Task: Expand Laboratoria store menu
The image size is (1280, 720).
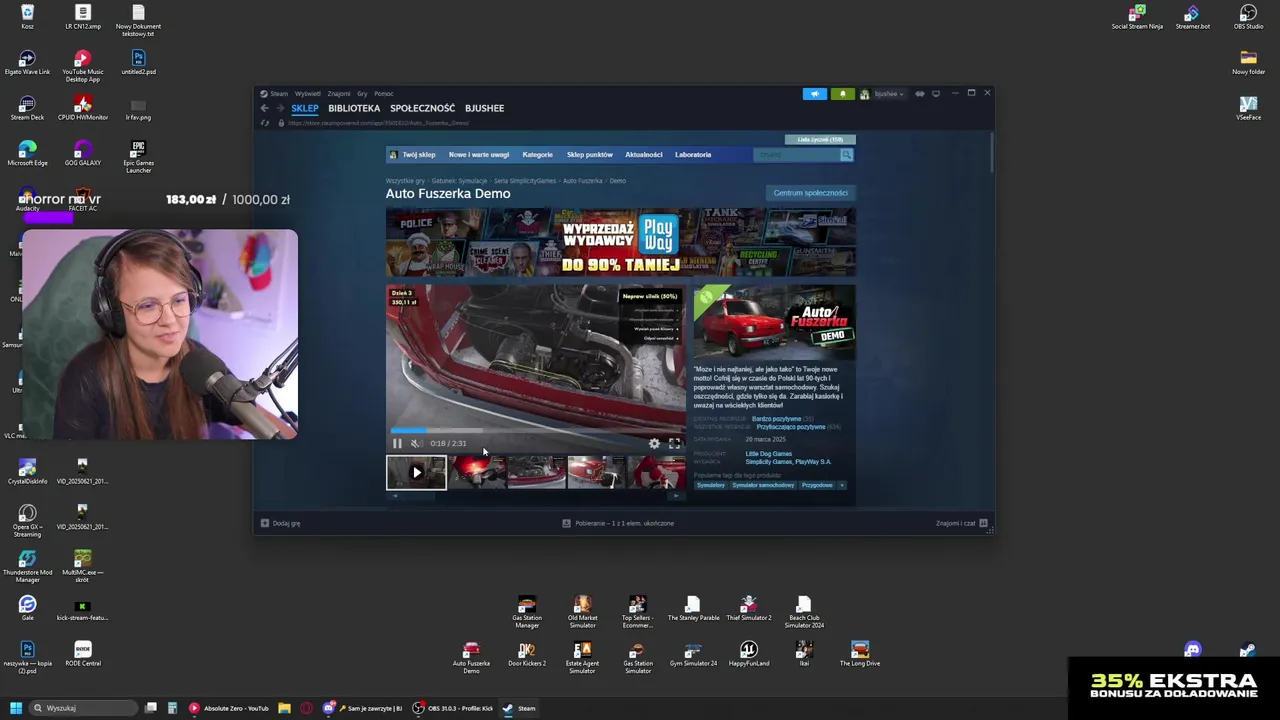Action: pos(693,155)
